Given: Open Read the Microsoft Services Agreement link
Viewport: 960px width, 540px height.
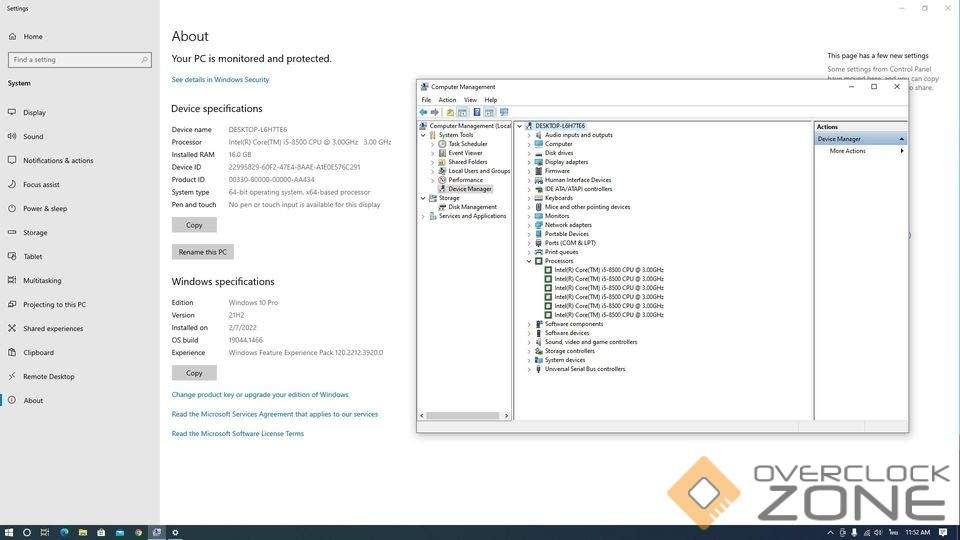Looking at the screenshot, I should 275,414.
